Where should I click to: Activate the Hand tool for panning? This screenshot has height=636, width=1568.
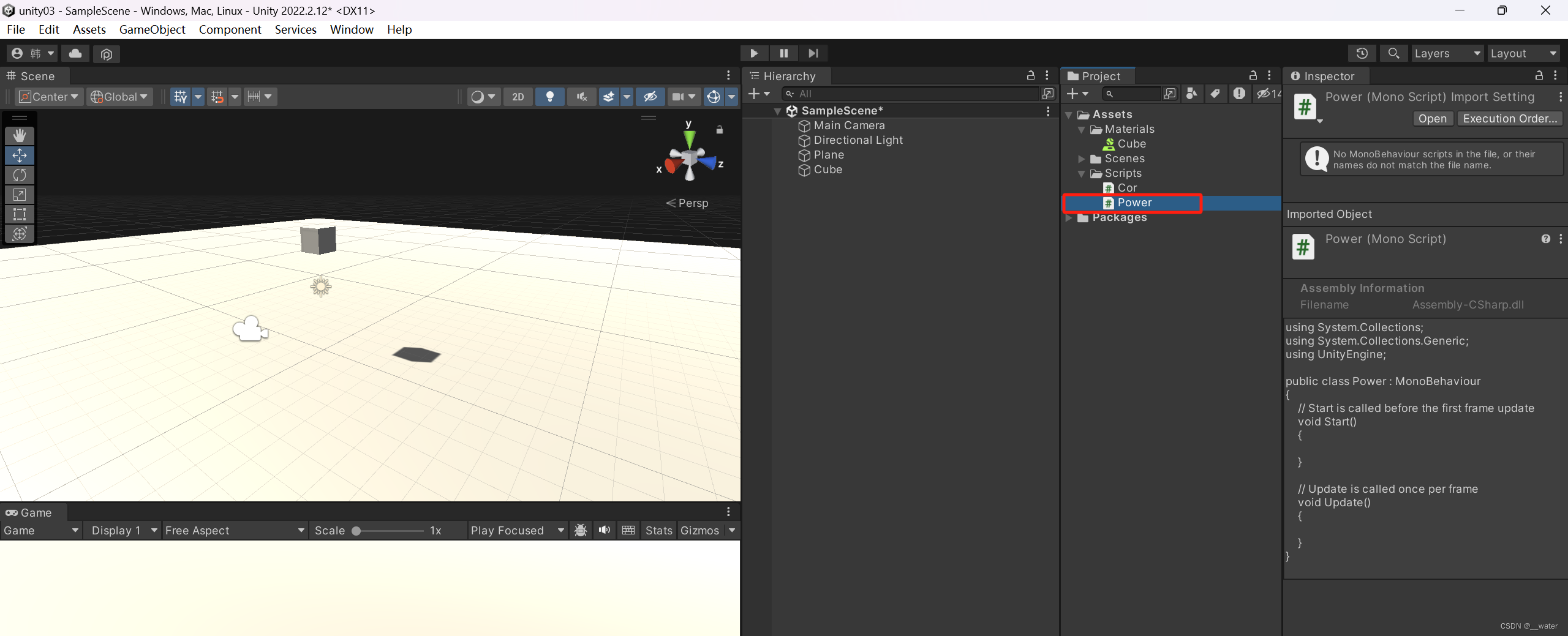(20, 135)
